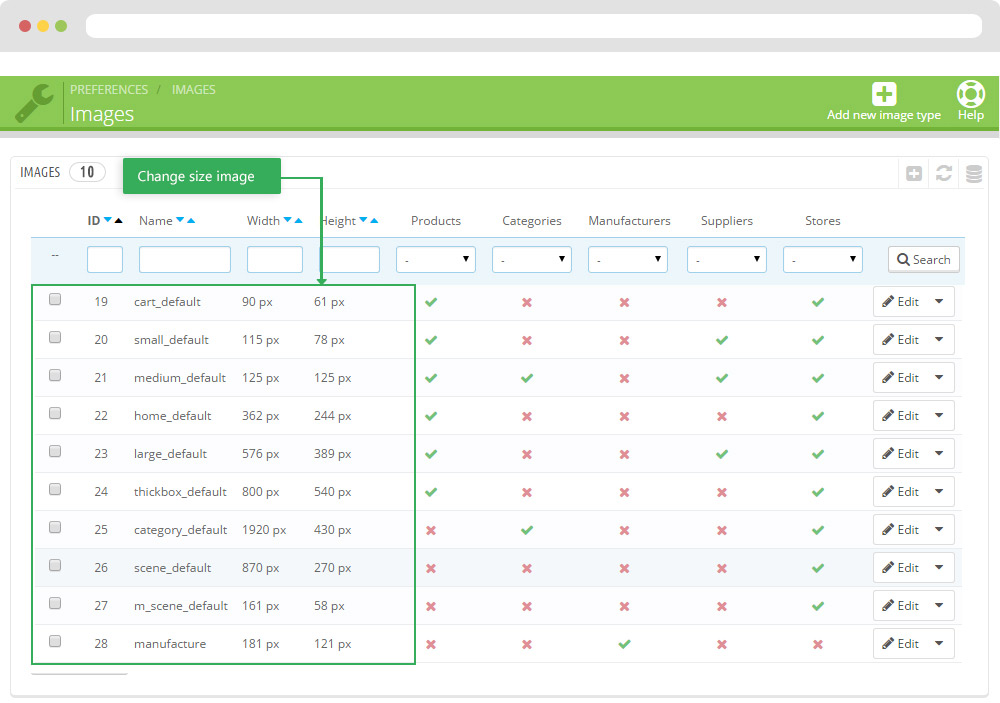Edit the large_default image type
This screenshot has height=703, width=1000.
[x=900, y=454]
